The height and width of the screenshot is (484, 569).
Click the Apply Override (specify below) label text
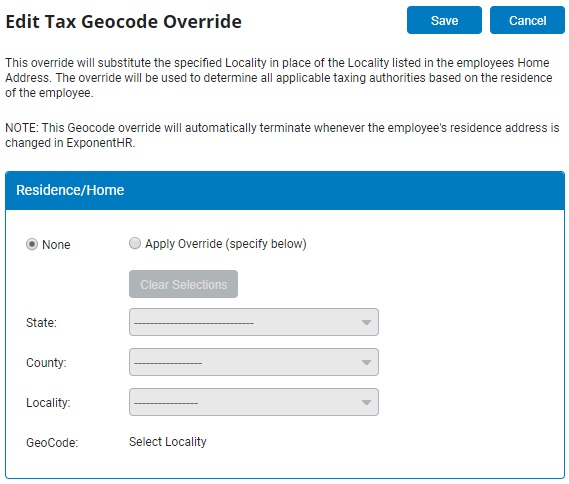(226, 243)
